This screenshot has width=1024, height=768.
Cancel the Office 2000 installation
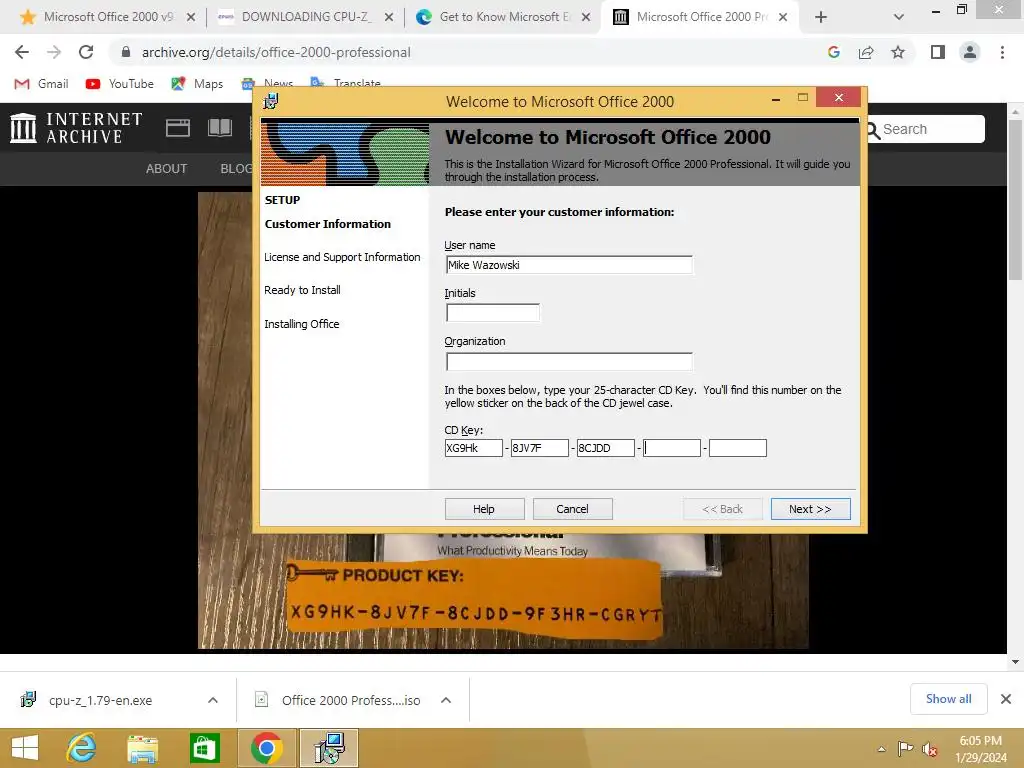click(x=572, y=509)
